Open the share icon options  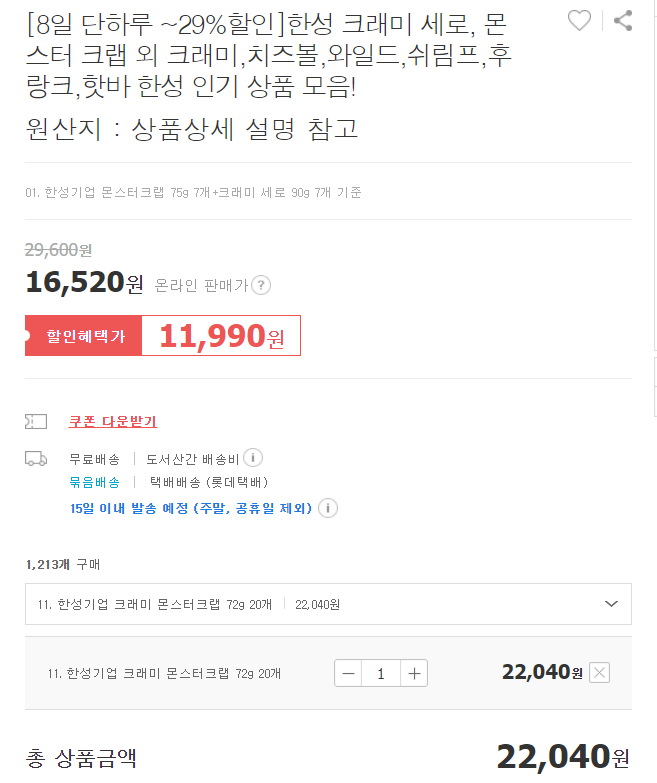pyautogui.click(x=623, y=20)
